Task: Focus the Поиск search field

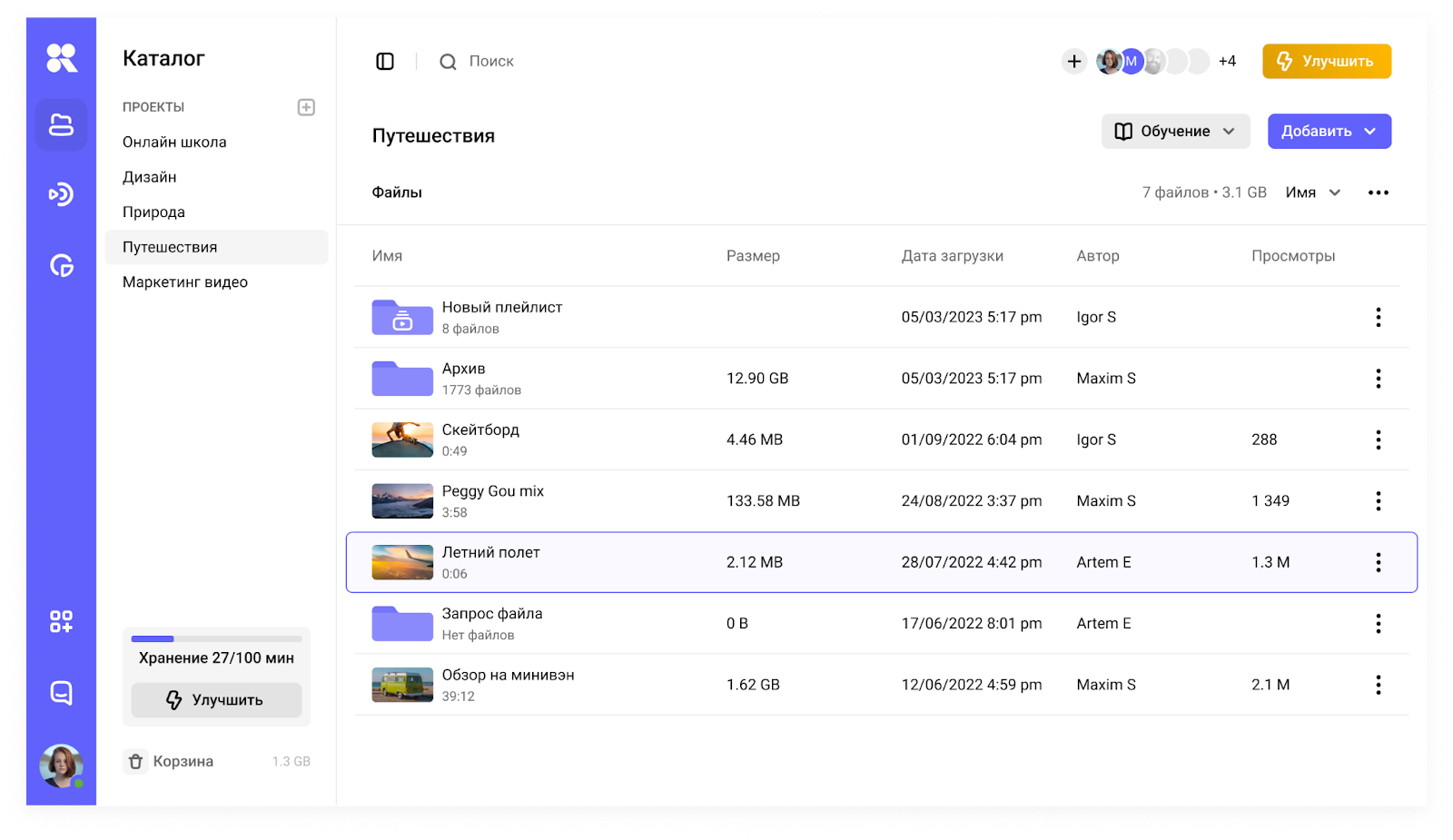Action: (491, 62)
